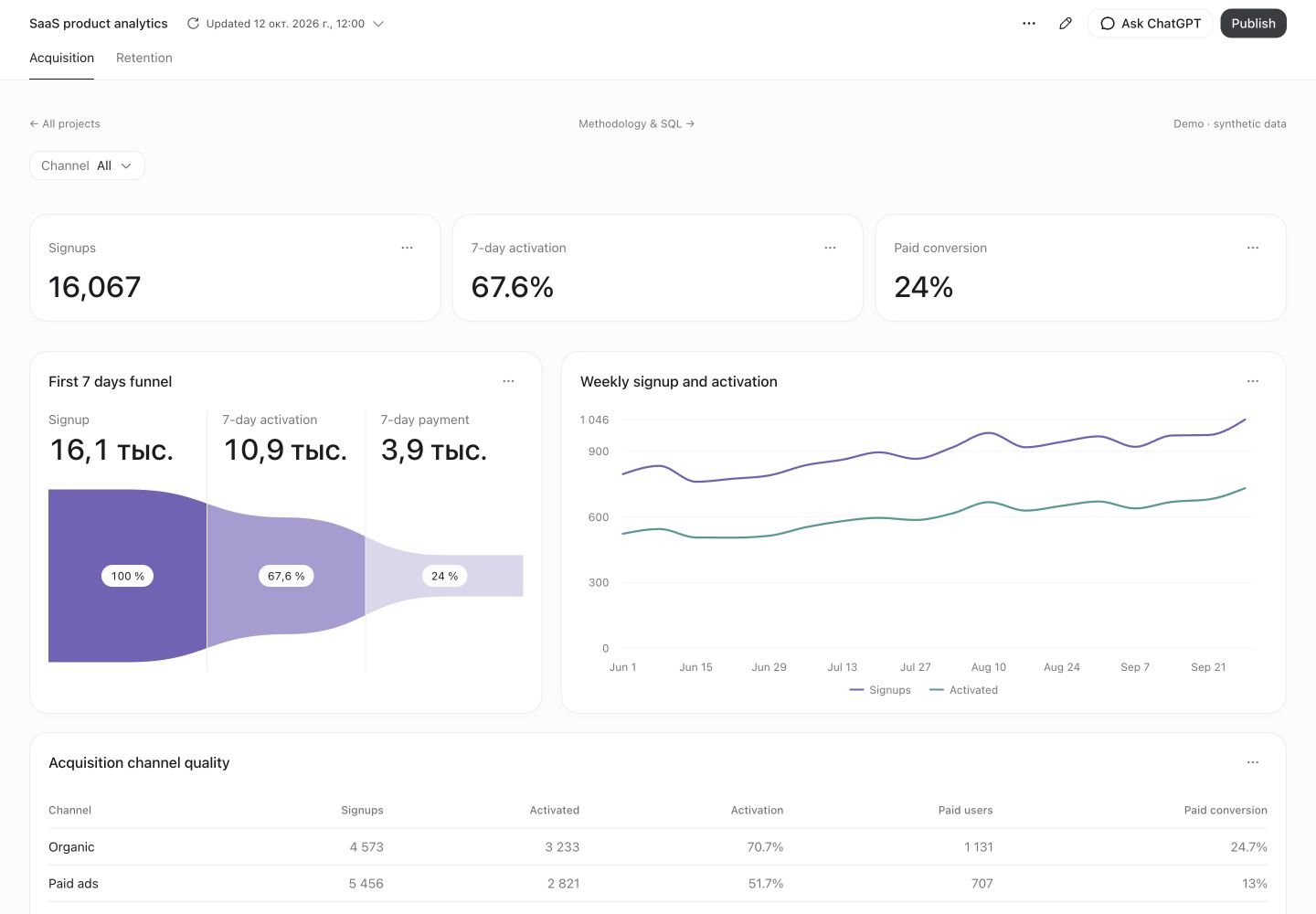Toggle the Activated legend entry
The image size is (1316, 914).
pos(963,690)
